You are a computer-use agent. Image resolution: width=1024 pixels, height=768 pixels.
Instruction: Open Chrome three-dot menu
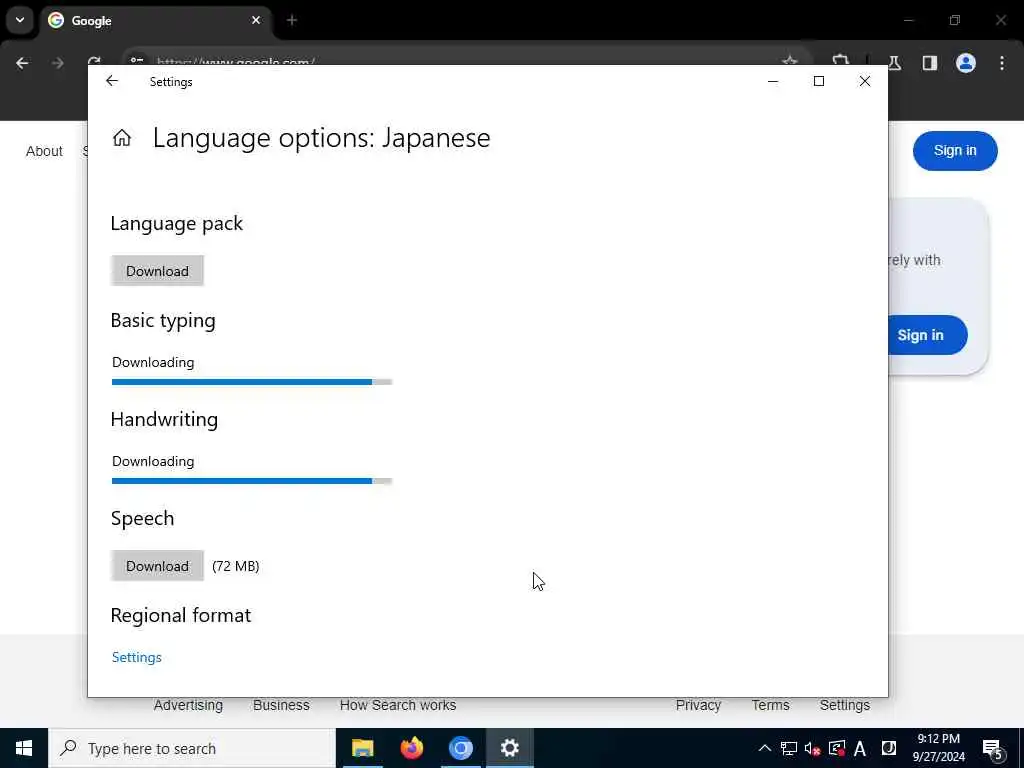[1002, 63]
